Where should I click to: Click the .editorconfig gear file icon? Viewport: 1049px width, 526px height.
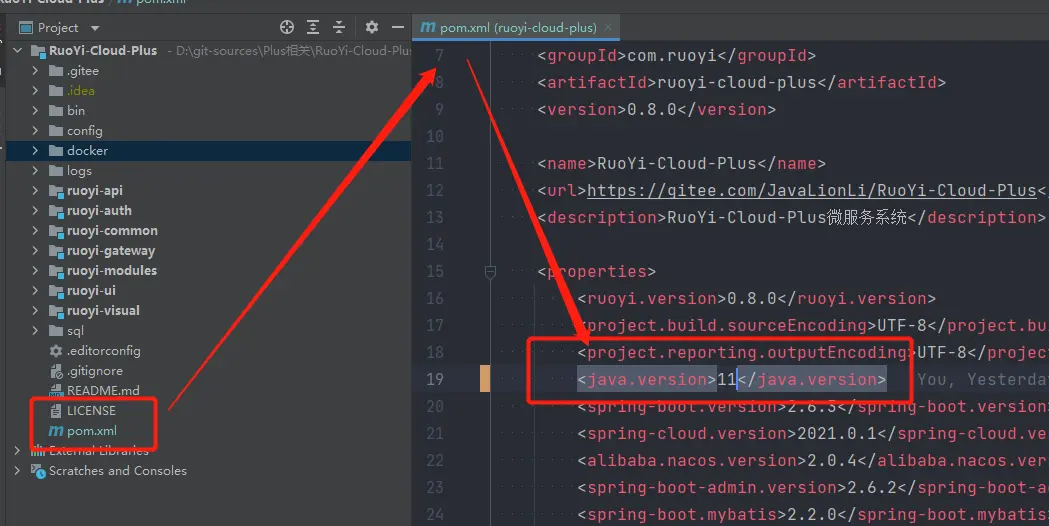click(56, 351)
